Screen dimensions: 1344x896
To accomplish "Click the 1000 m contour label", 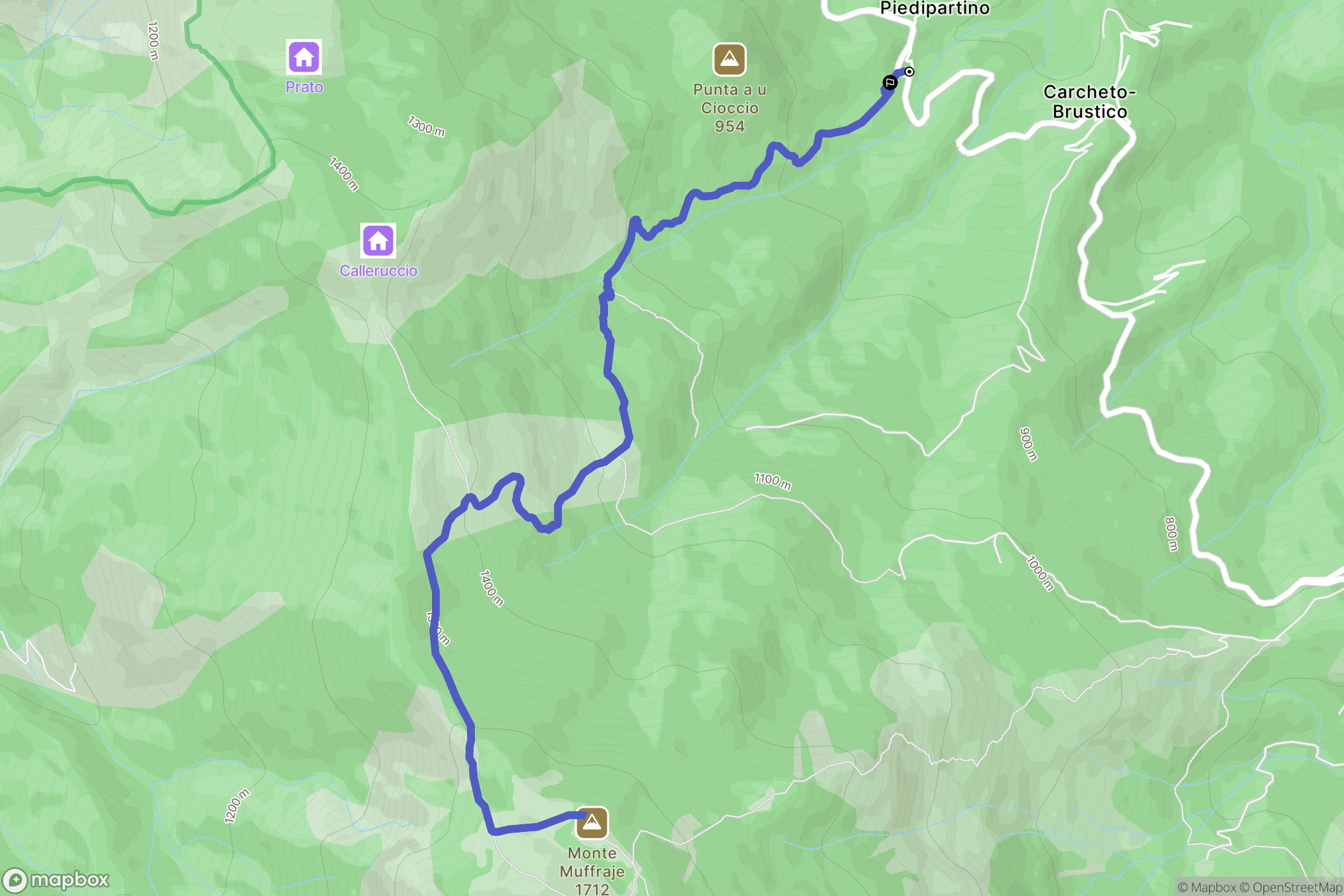I will [1039, 573].
